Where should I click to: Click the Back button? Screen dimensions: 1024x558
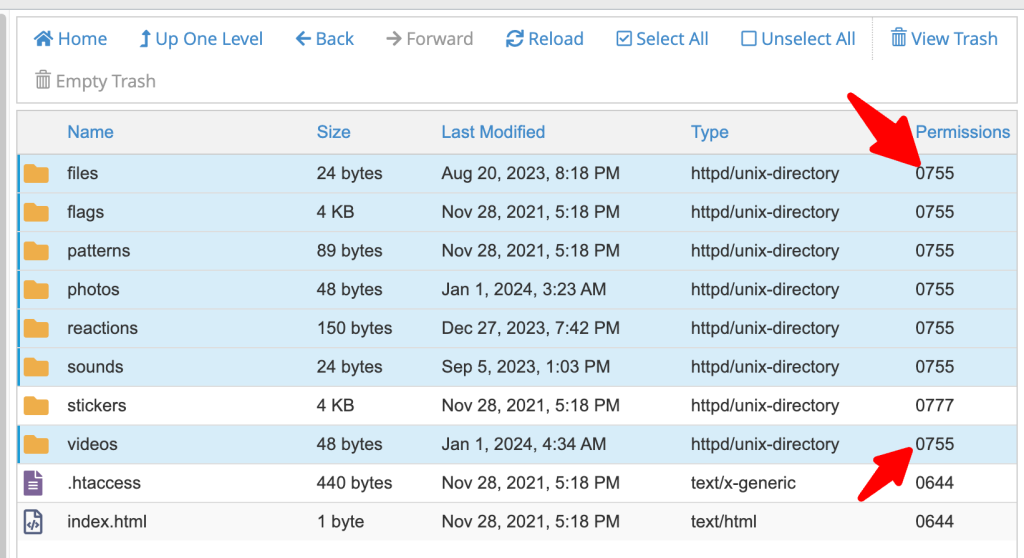325,39
